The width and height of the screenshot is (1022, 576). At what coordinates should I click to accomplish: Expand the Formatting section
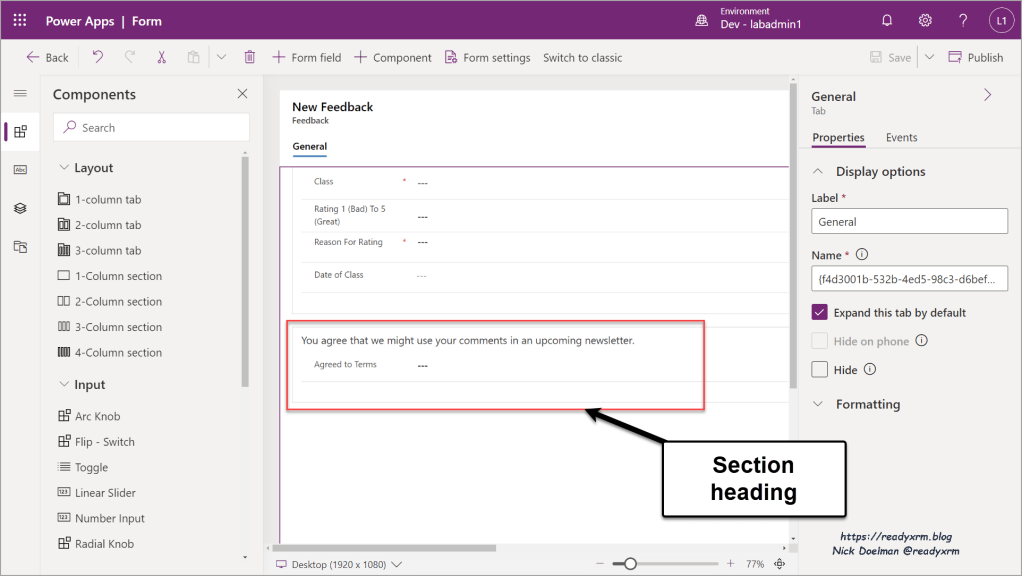pos(819,404)
